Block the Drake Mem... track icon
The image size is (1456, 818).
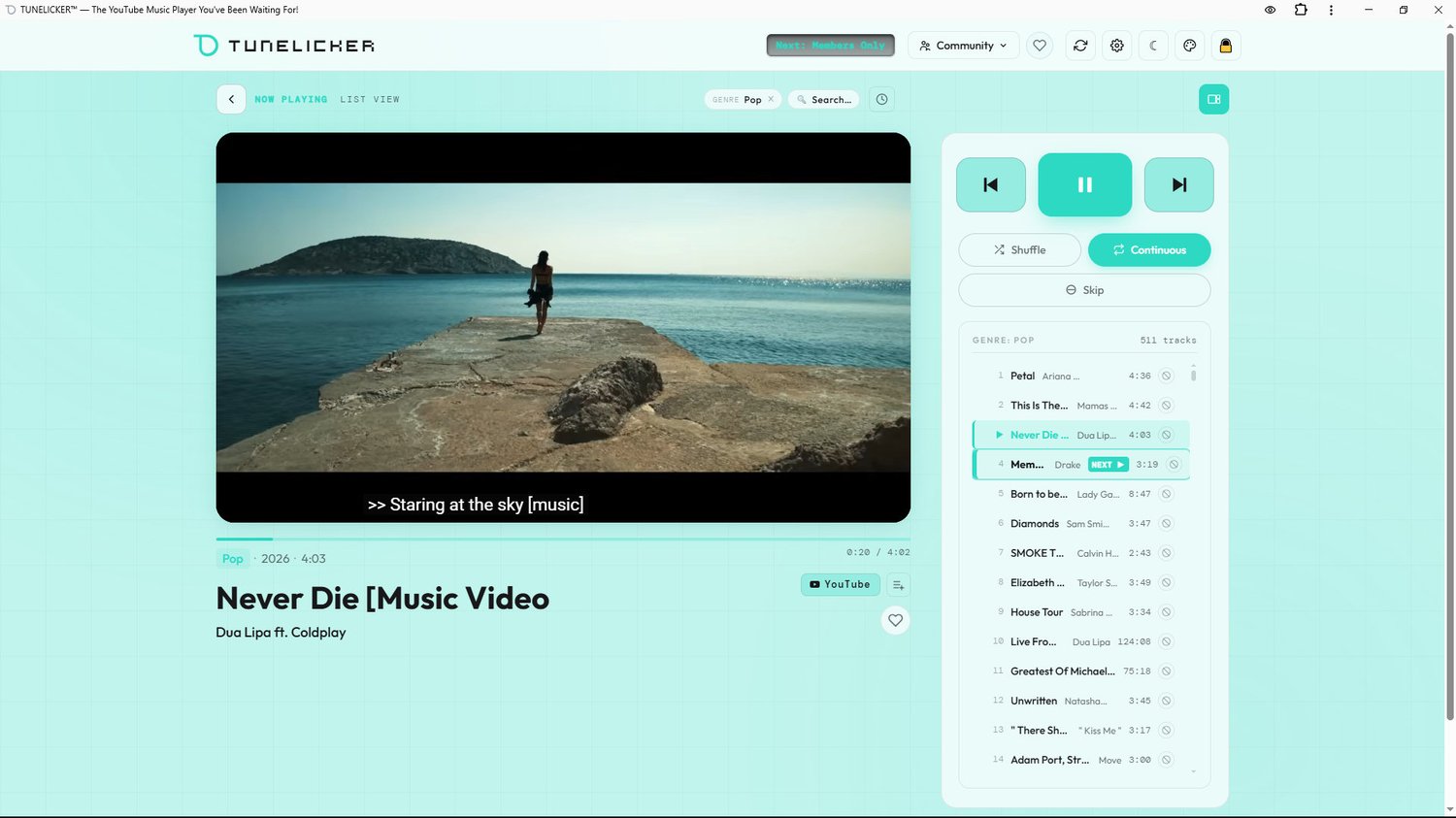point(1174,465)
